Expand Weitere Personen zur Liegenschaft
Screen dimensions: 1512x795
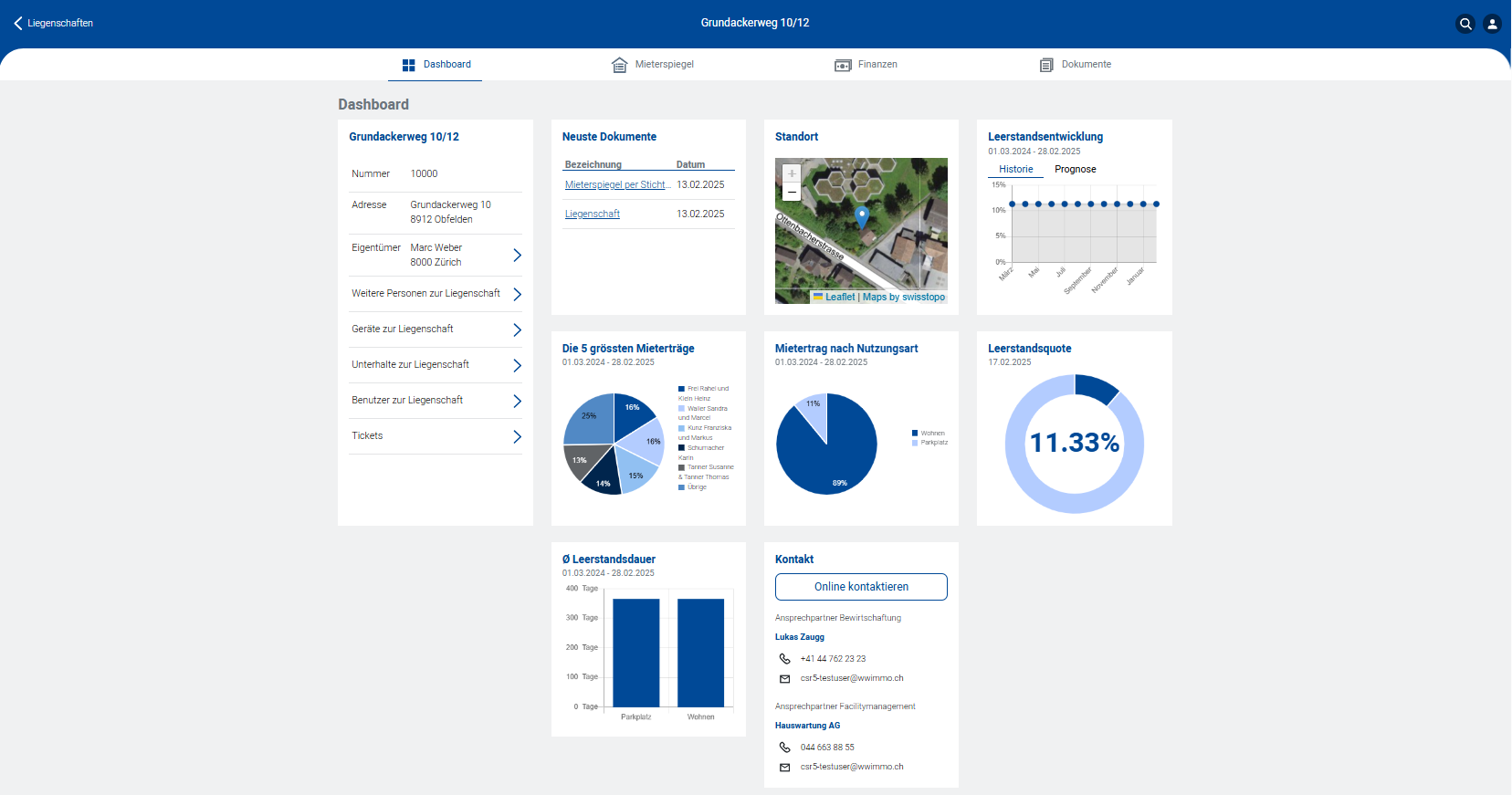coord(436,294)
